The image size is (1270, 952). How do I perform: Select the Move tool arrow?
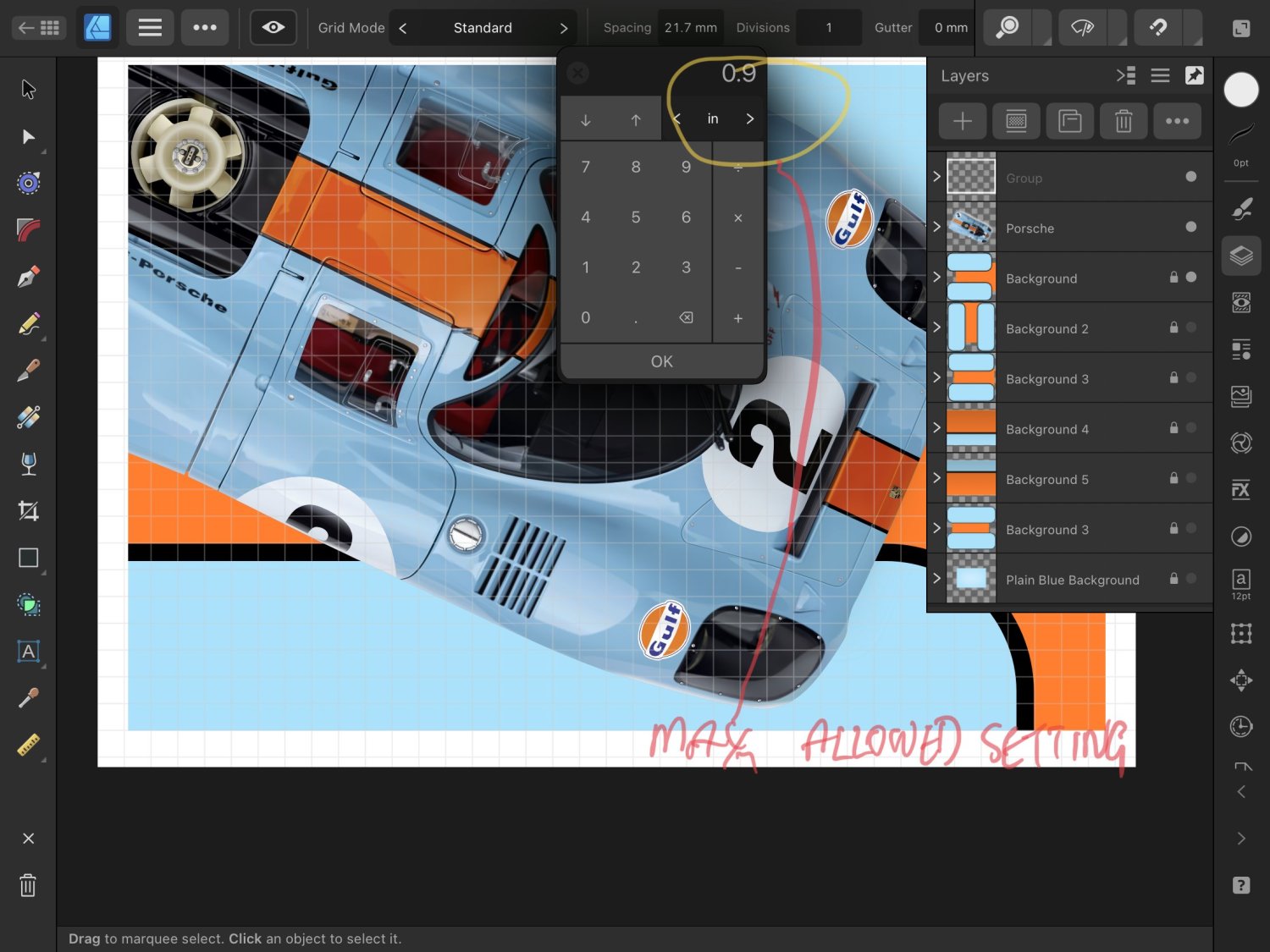[x=29, y=89]
